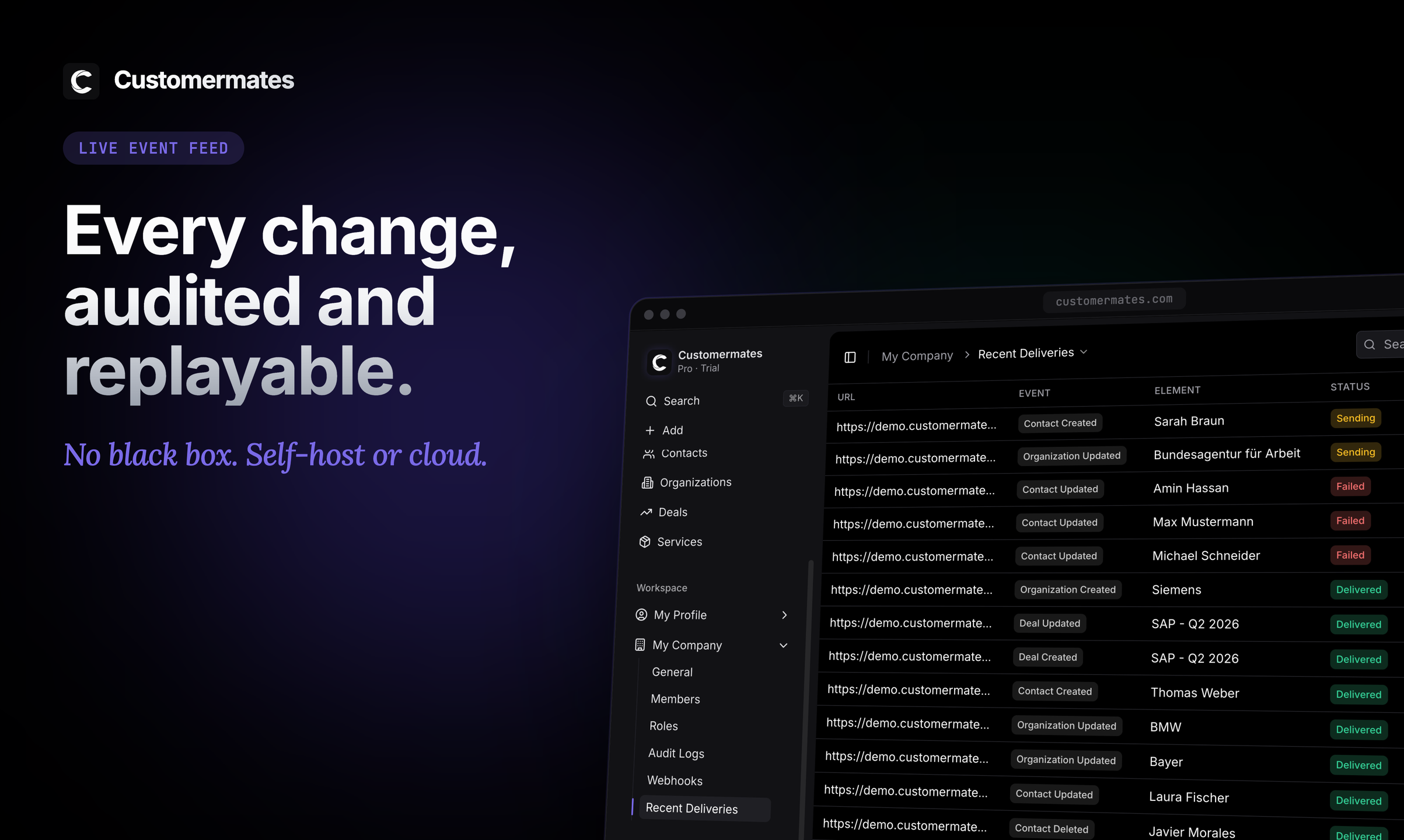Click Siemens cell
1404x840 pixels.
(1176, 590)
